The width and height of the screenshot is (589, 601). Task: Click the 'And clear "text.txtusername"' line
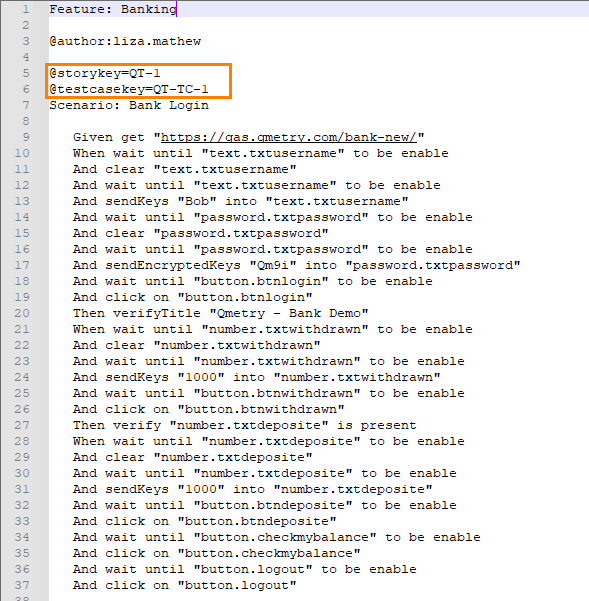185,169
